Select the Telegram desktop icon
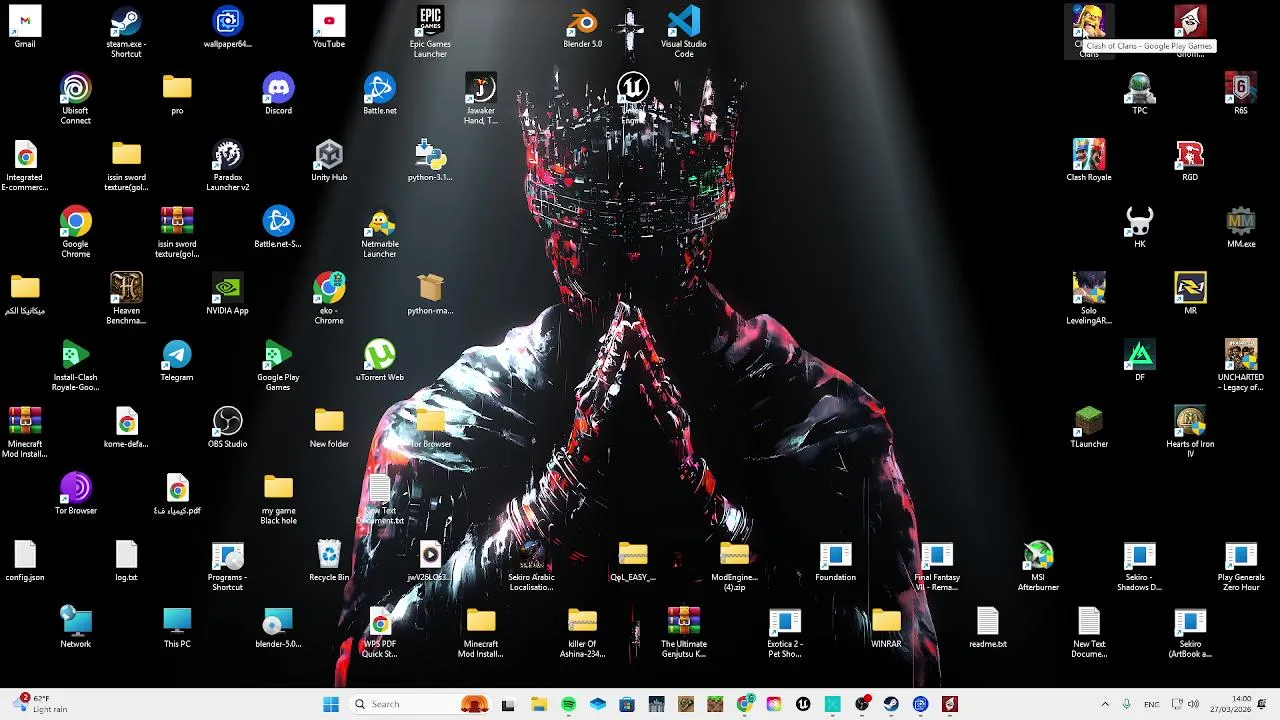Viewport: 1280px width, 720px height. click(x=177, y=362)
